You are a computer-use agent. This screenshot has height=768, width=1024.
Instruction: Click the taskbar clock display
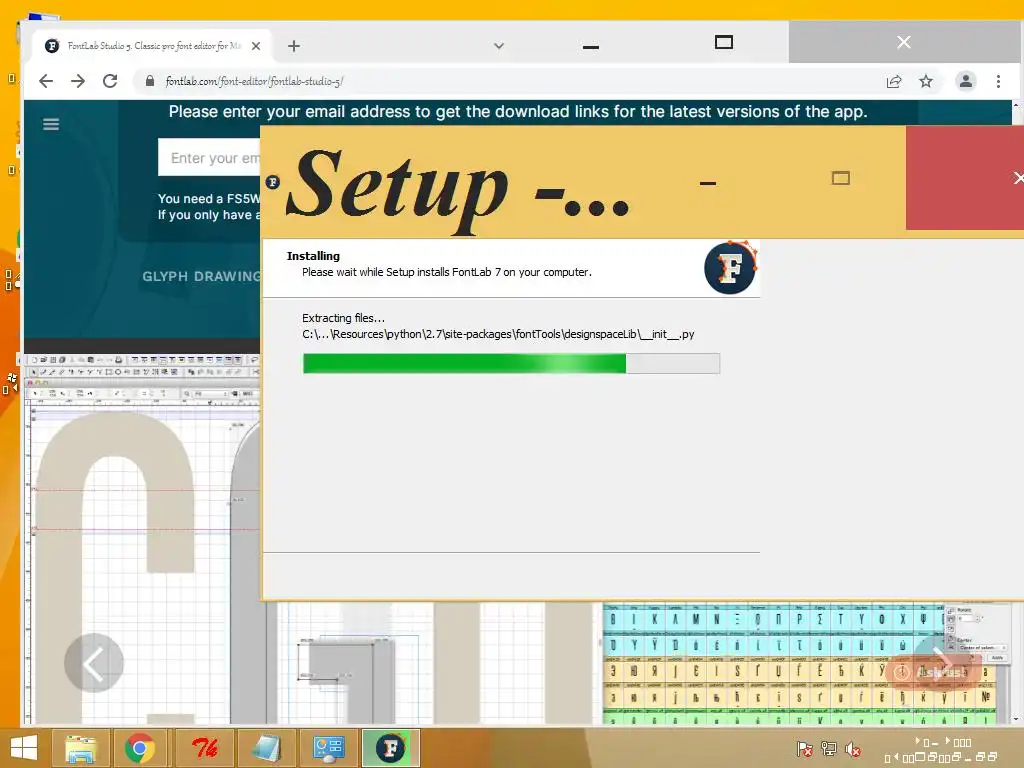[942, 750]
